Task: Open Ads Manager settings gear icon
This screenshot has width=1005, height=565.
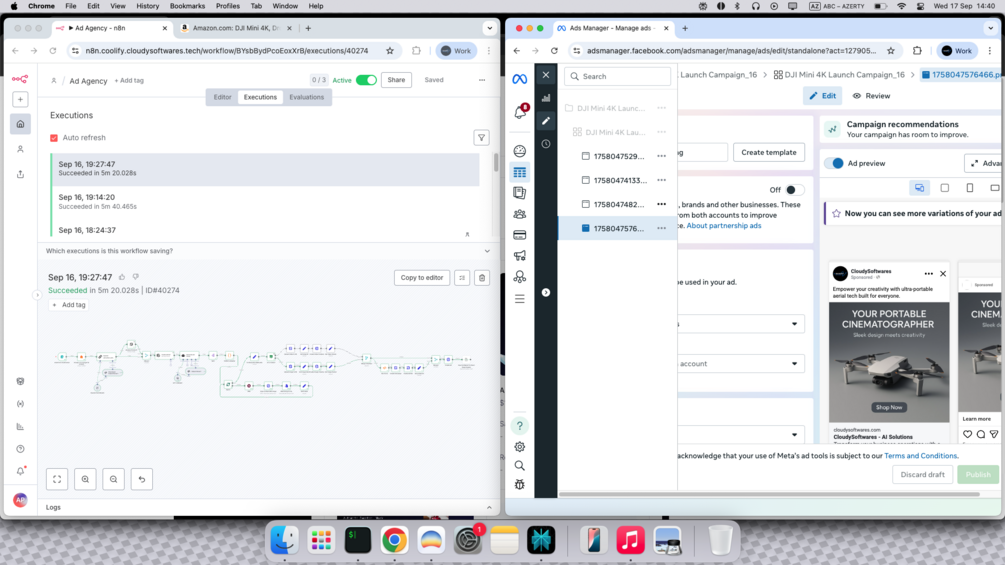Action: click(x=520, y=446)
